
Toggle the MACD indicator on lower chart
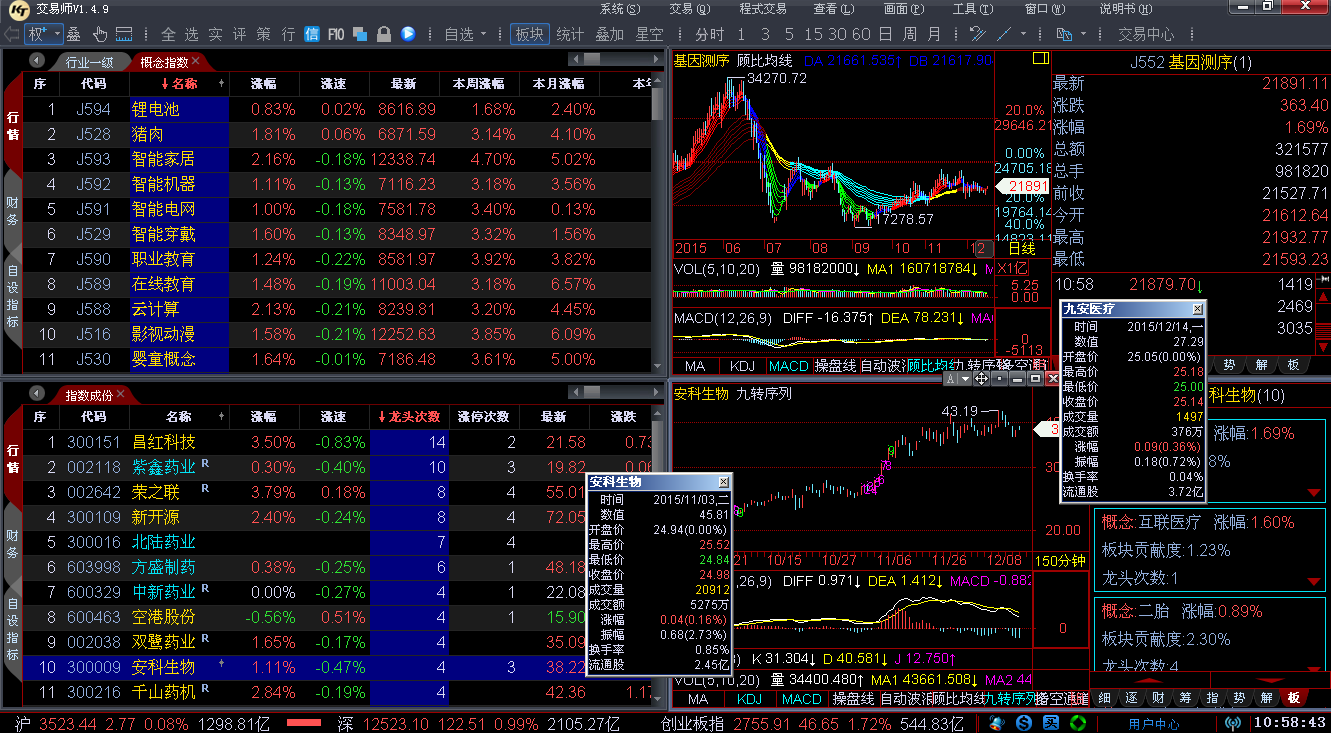[801, 699]
